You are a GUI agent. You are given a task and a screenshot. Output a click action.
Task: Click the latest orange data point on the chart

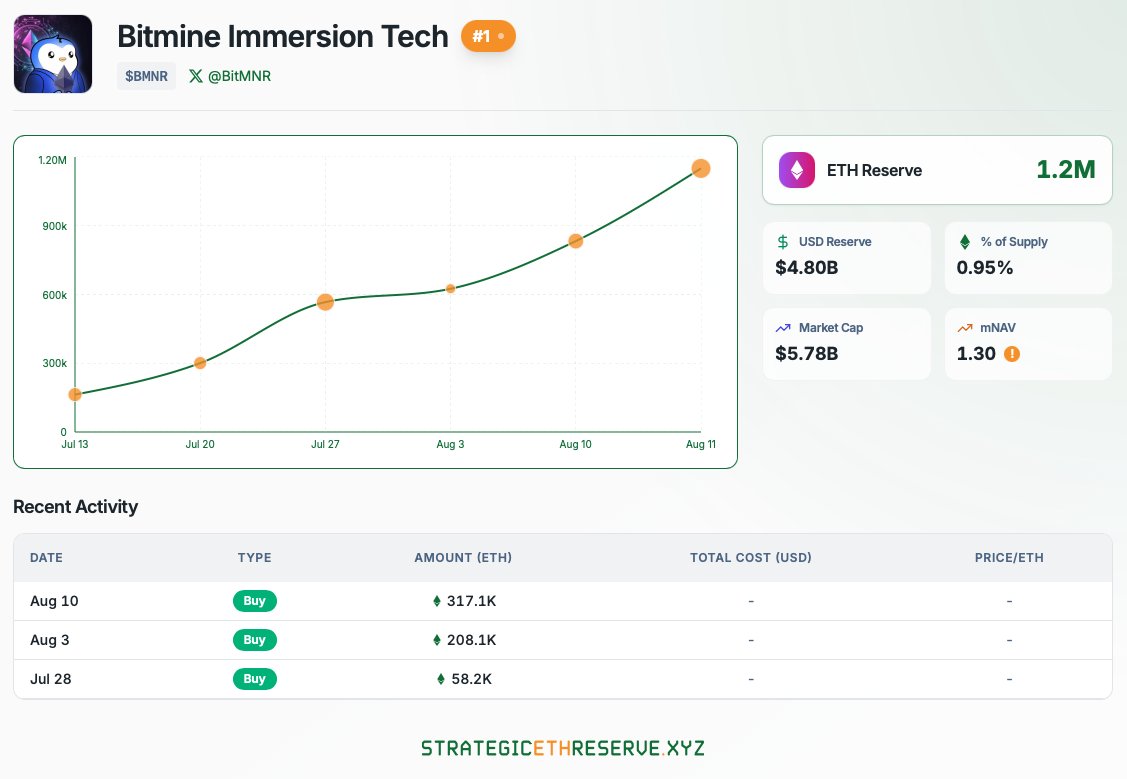click(x=701, y=169)
